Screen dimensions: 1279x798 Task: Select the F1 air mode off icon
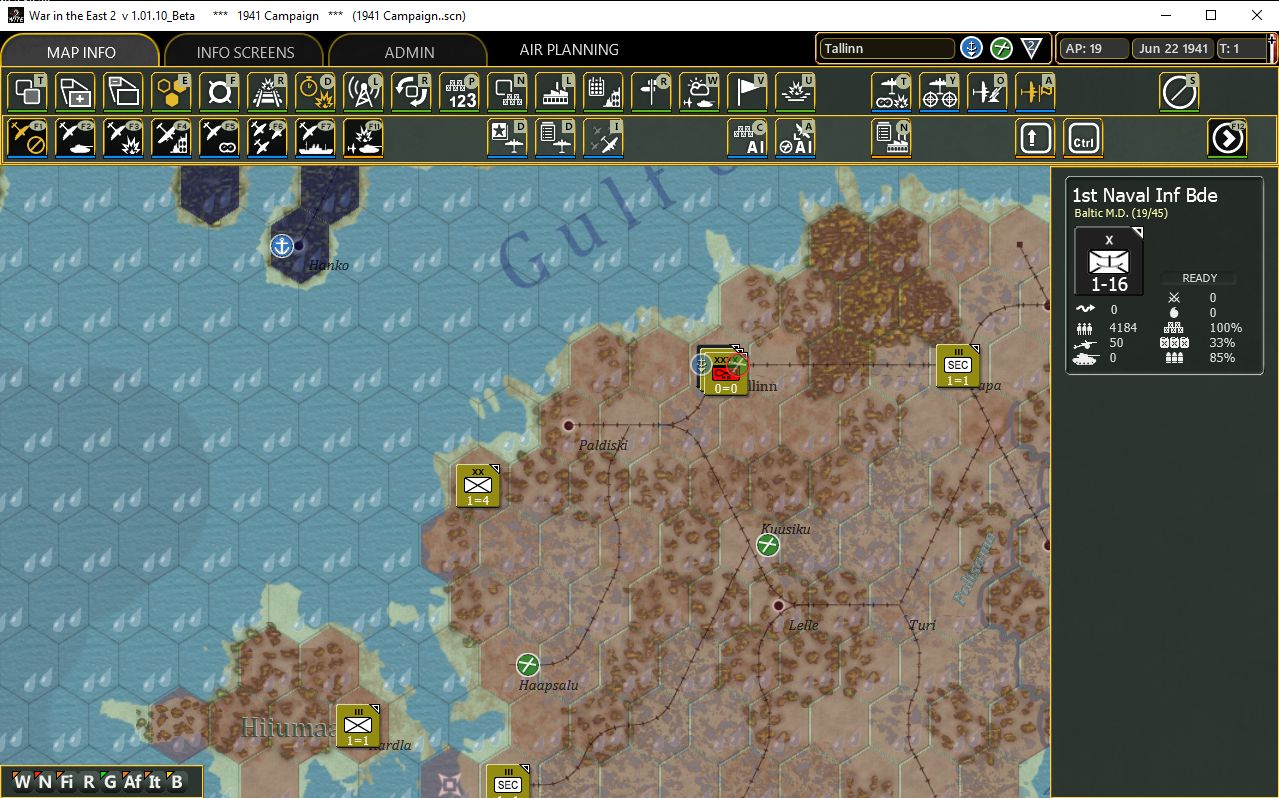[27, 138]
